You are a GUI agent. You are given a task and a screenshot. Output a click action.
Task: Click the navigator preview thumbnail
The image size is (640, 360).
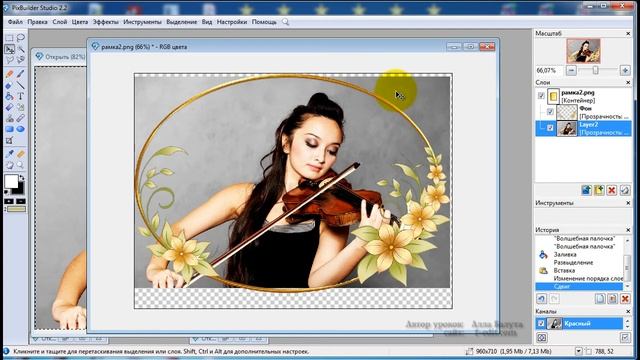(x=583, y=51)
